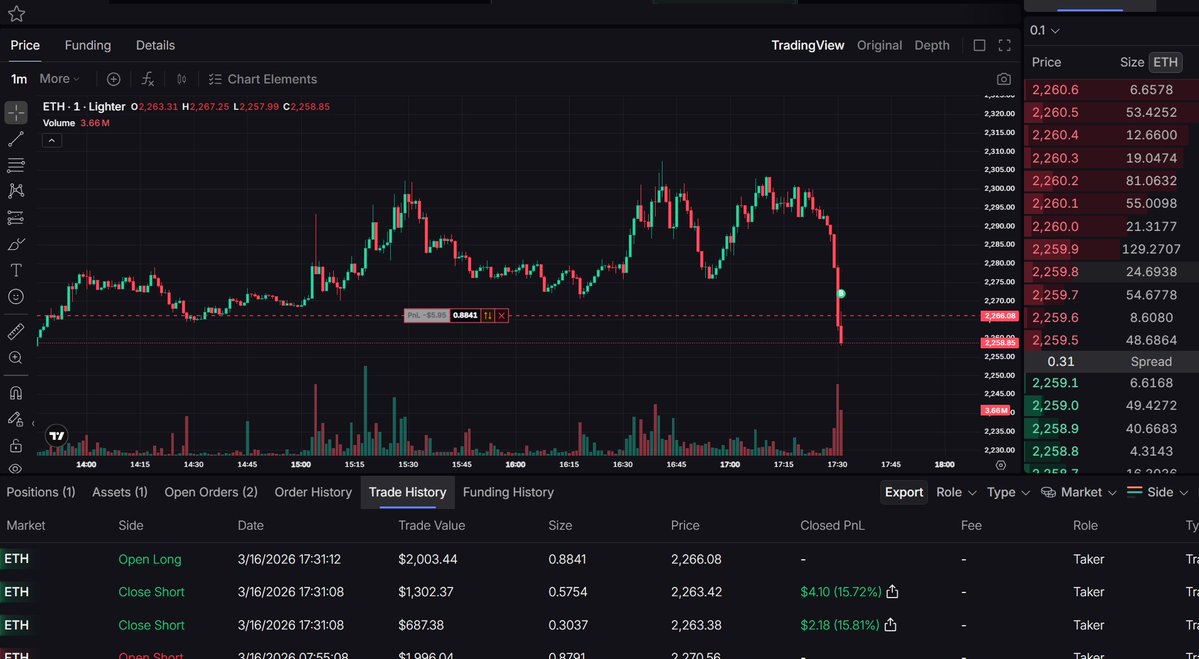Close position with X on order line
The height and width of the screenshot is (659, 1199).
[x=502, y=316]
